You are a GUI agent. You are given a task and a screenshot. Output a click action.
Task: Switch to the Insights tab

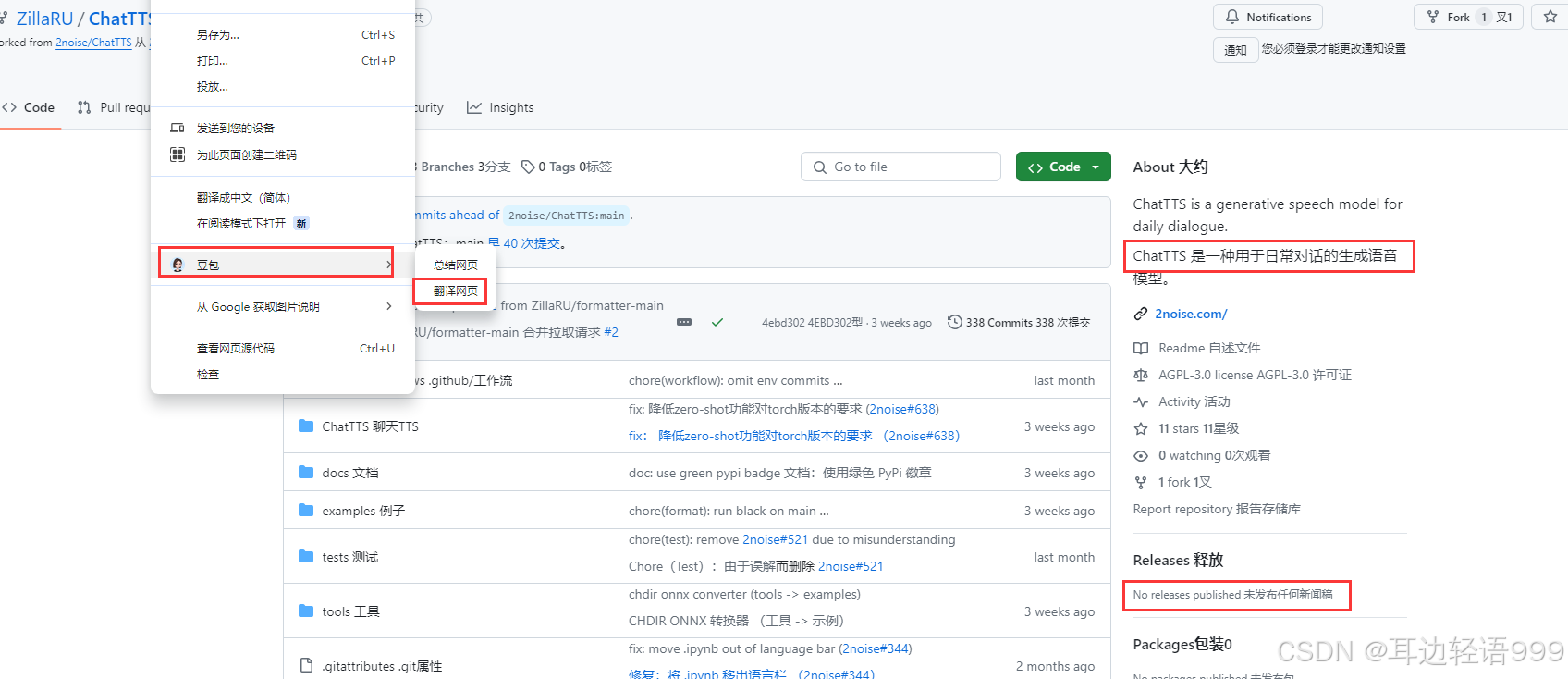point(500,107)
